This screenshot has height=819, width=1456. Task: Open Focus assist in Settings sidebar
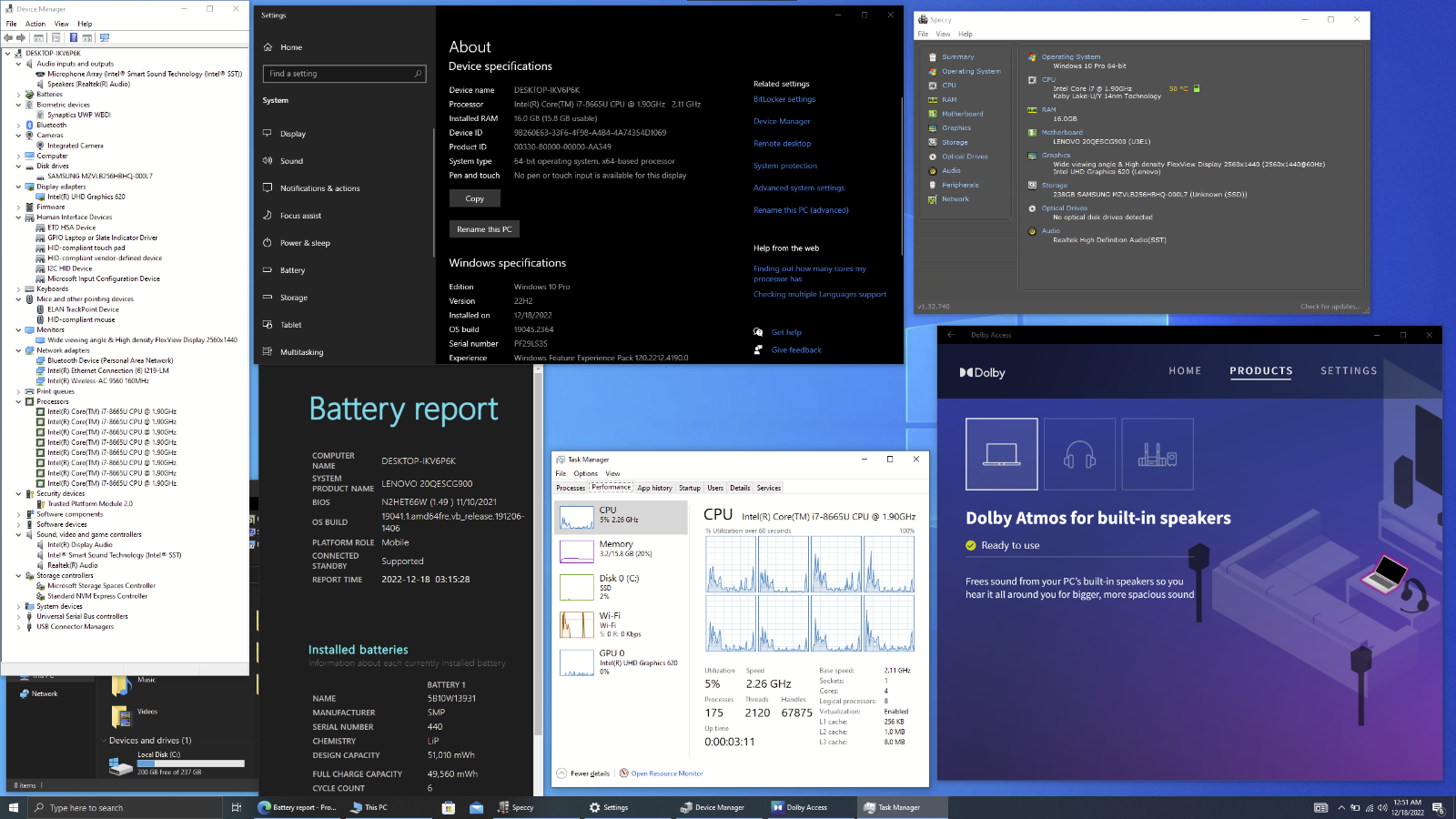(300, 216)
